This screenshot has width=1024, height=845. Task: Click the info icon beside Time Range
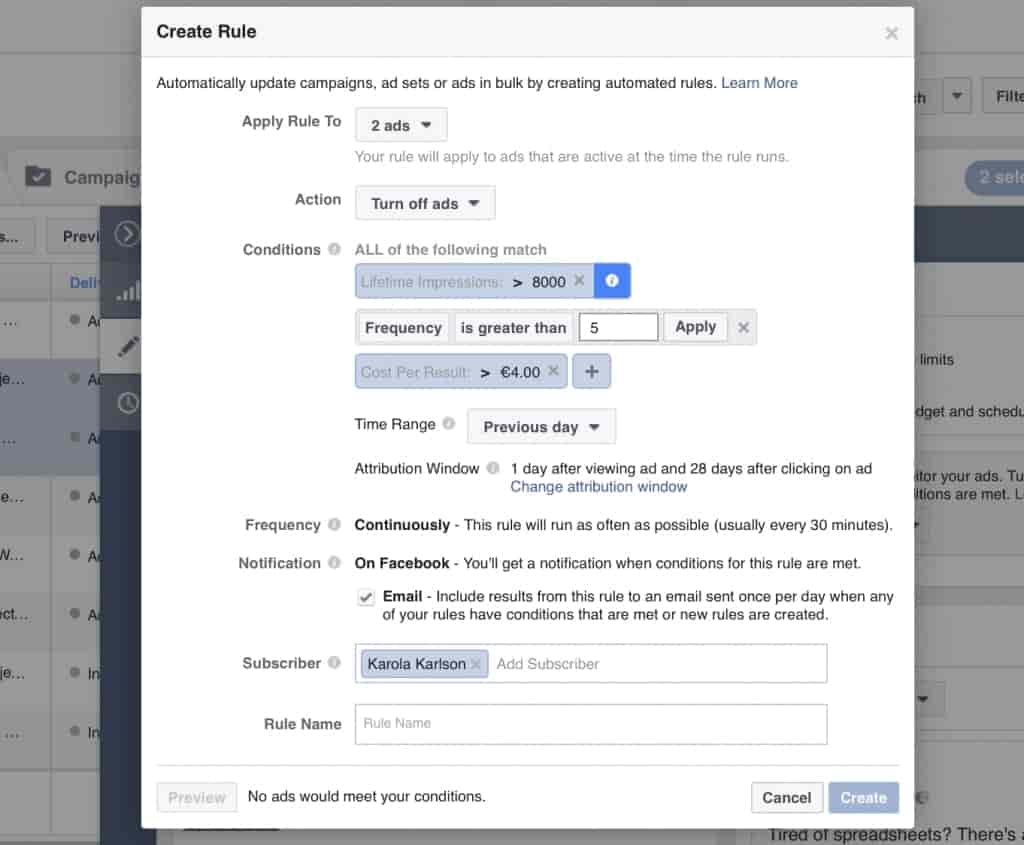[449, 424]
